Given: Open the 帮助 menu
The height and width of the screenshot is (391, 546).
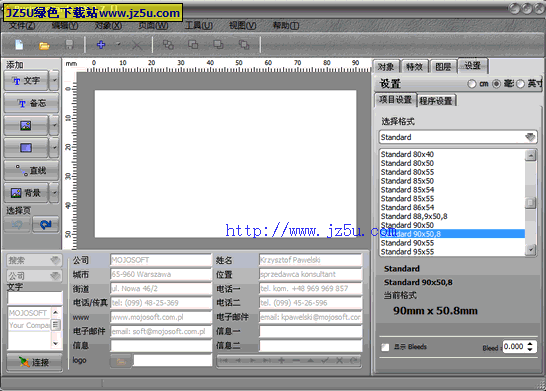Looking at the screenshot, I should 286,26.
